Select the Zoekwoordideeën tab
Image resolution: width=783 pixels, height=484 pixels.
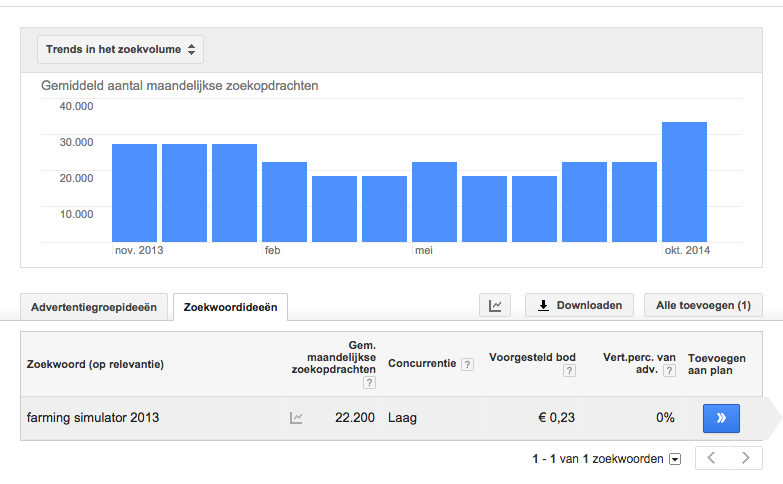point(230,307)
